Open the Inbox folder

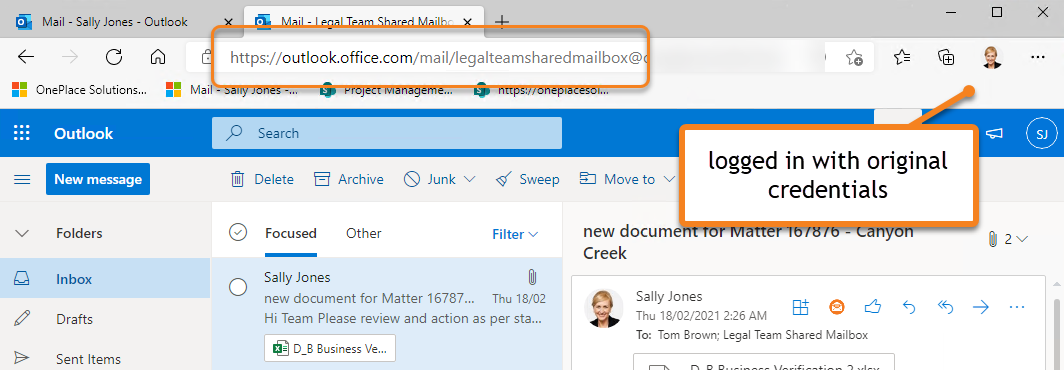(x=105, y=279)
